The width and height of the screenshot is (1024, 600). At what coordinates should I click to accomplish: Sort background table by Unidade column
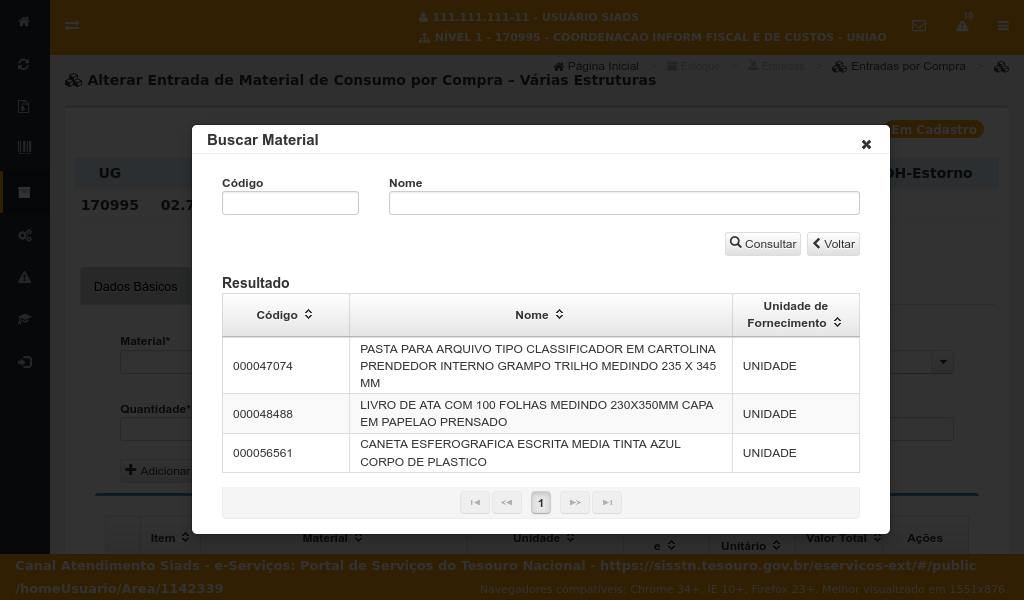click(543, 538)
